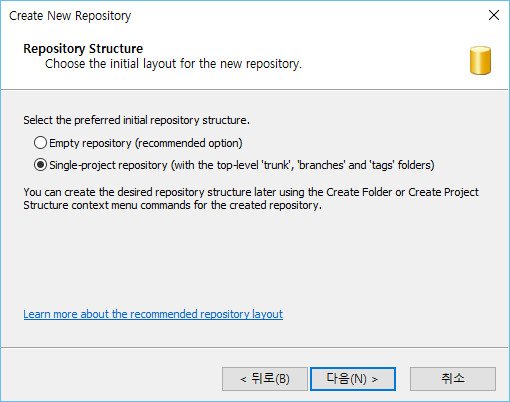This screenshot has height=402, width=510.
Task: Click the empty gray area above the link
Action: tap(253, 260)
